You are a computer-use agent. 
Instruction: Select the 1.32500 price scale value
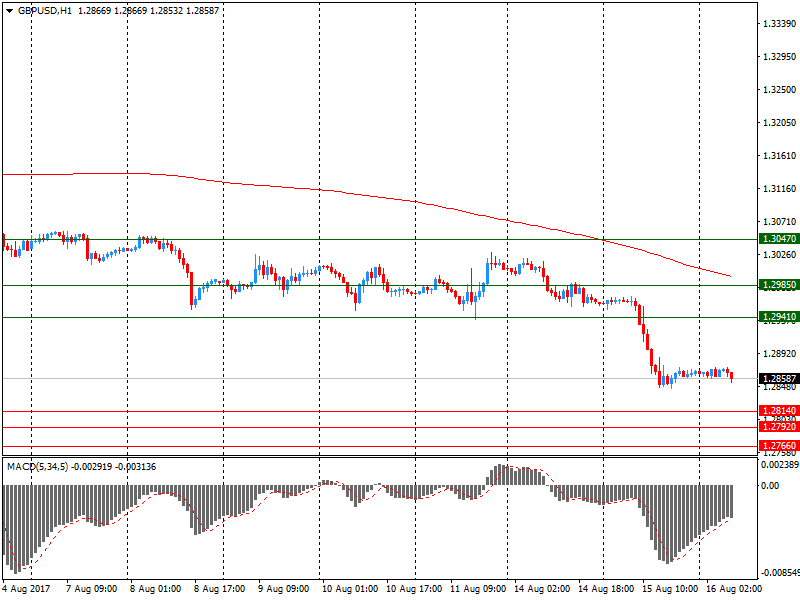coord(779,90)
